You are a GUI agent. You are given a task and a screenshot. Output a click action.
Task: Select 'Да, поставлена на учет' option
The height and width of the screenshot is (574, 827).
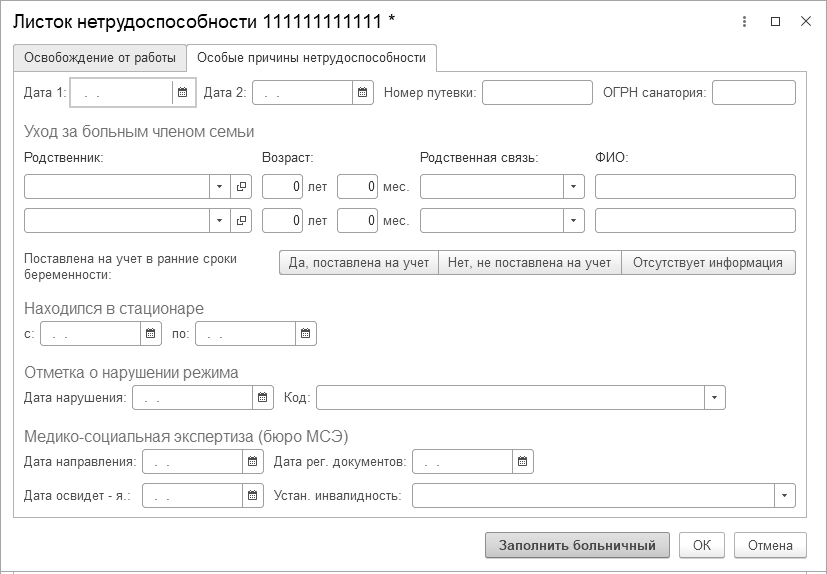[358, 263]
